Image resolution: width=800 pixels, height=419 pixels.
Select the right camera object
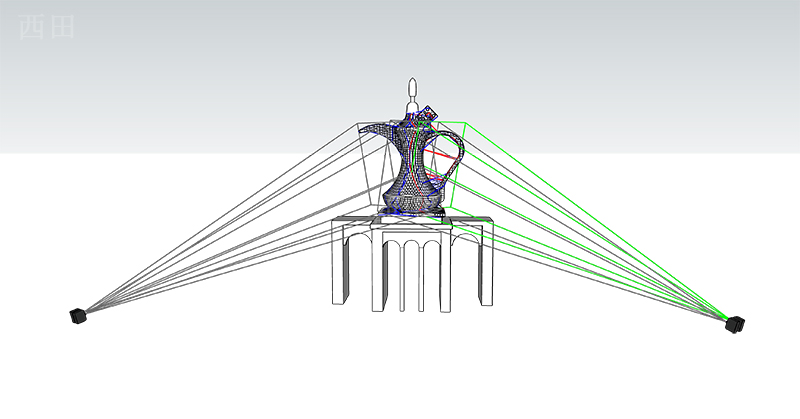(735, 324)
